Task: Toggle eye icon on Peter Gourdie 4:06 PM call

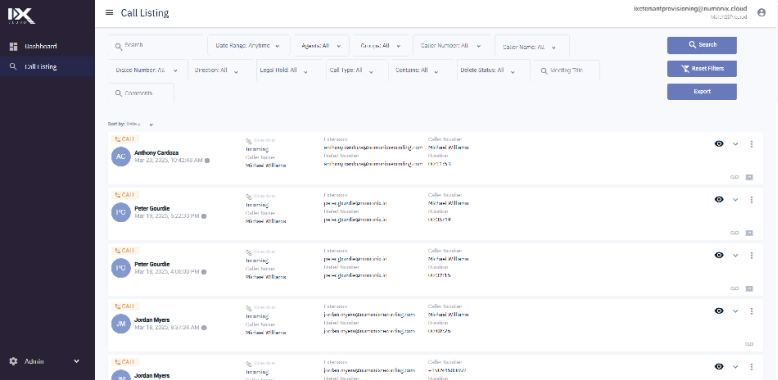Action: pyautogui.click(x=719, y=255)
